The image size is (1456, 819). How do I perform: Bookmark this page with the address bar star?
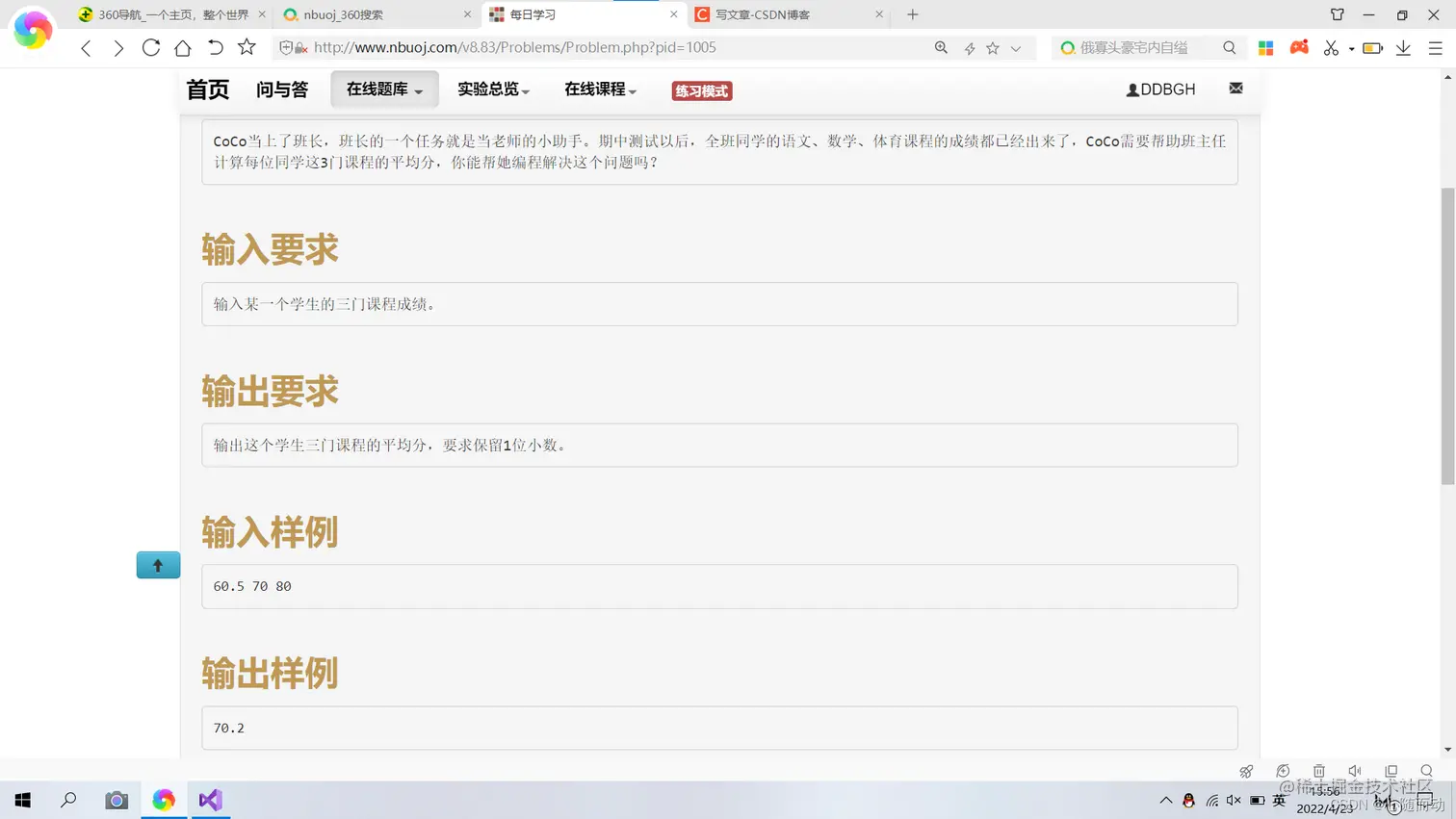pos(993,48)
